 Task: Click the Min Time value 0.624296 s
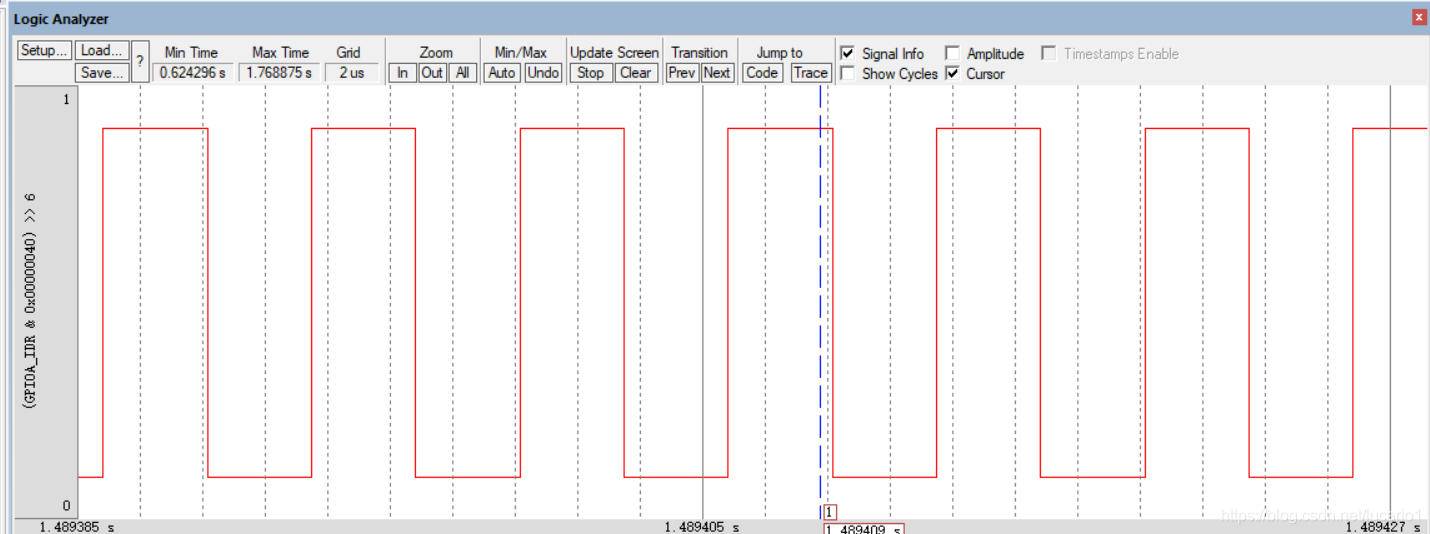tap(193, 72)
